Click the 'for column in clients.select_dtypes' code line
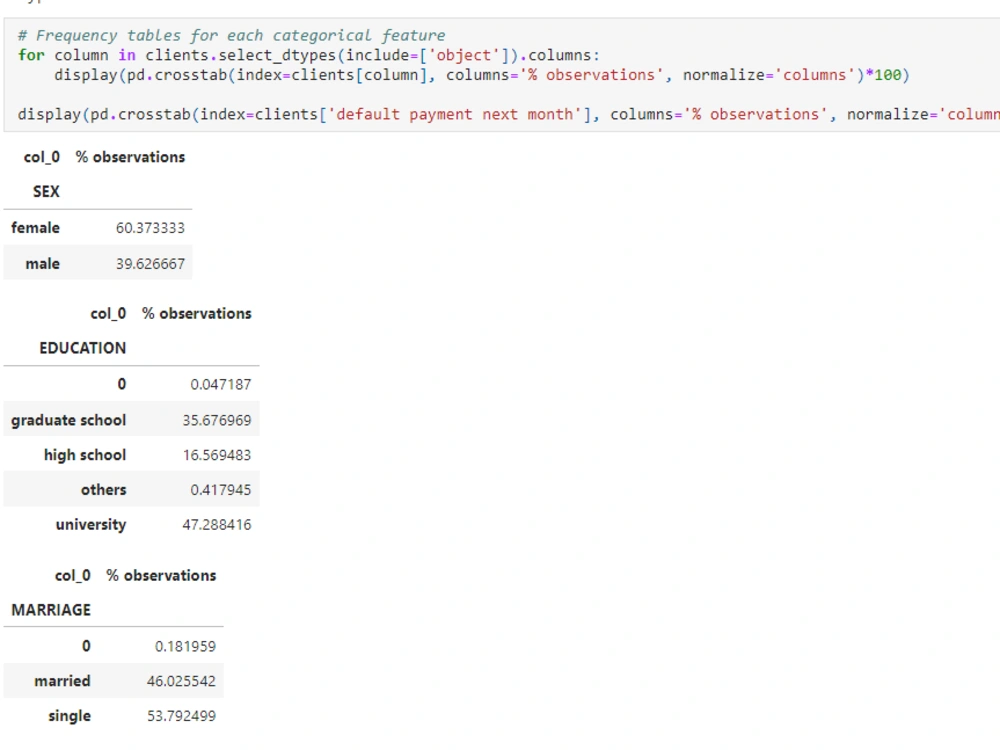 pyautogui.click(x=309, y=55)
